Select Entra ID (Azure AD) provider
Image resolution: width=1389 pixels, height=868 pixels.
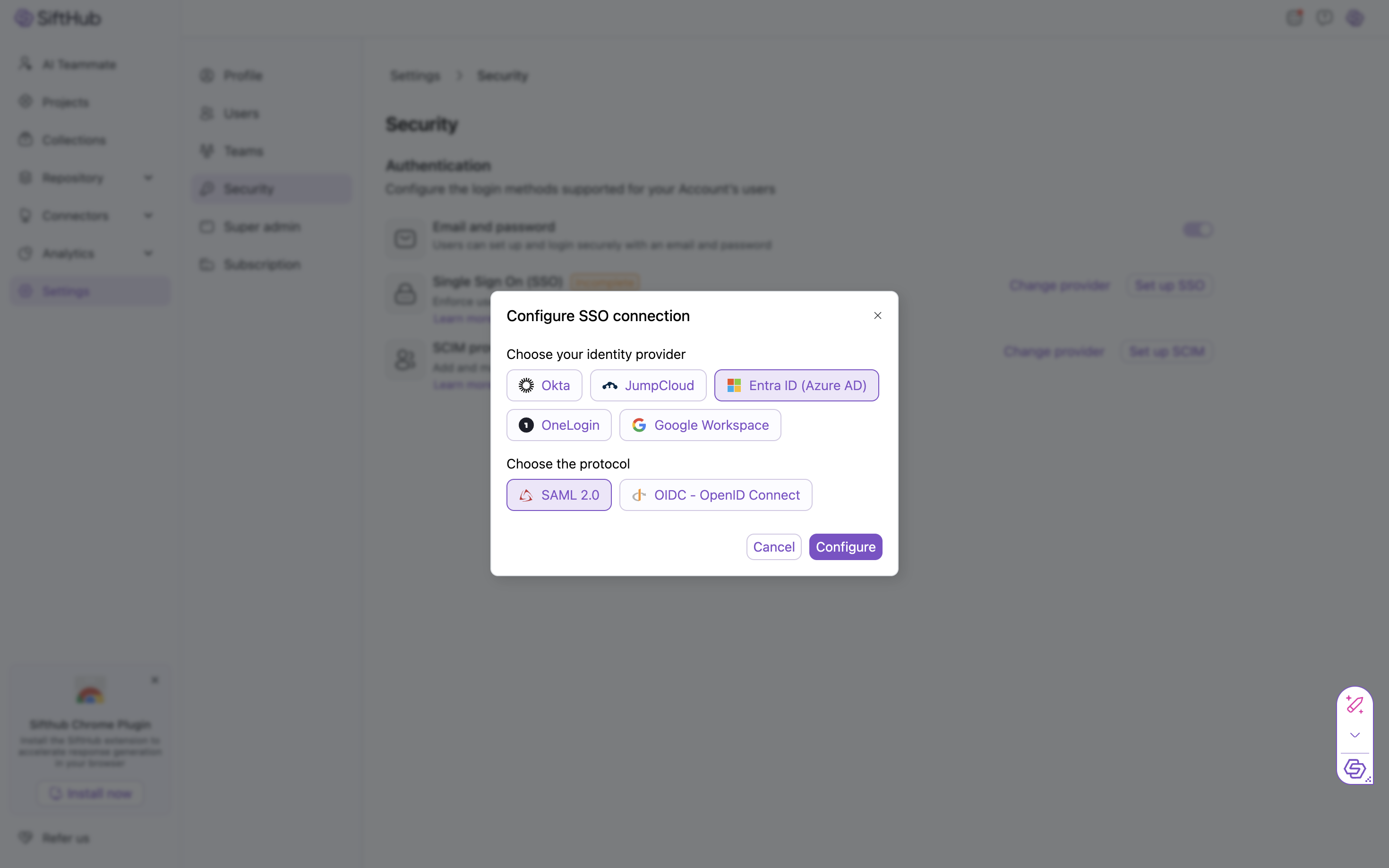click(x=796, y=385)
